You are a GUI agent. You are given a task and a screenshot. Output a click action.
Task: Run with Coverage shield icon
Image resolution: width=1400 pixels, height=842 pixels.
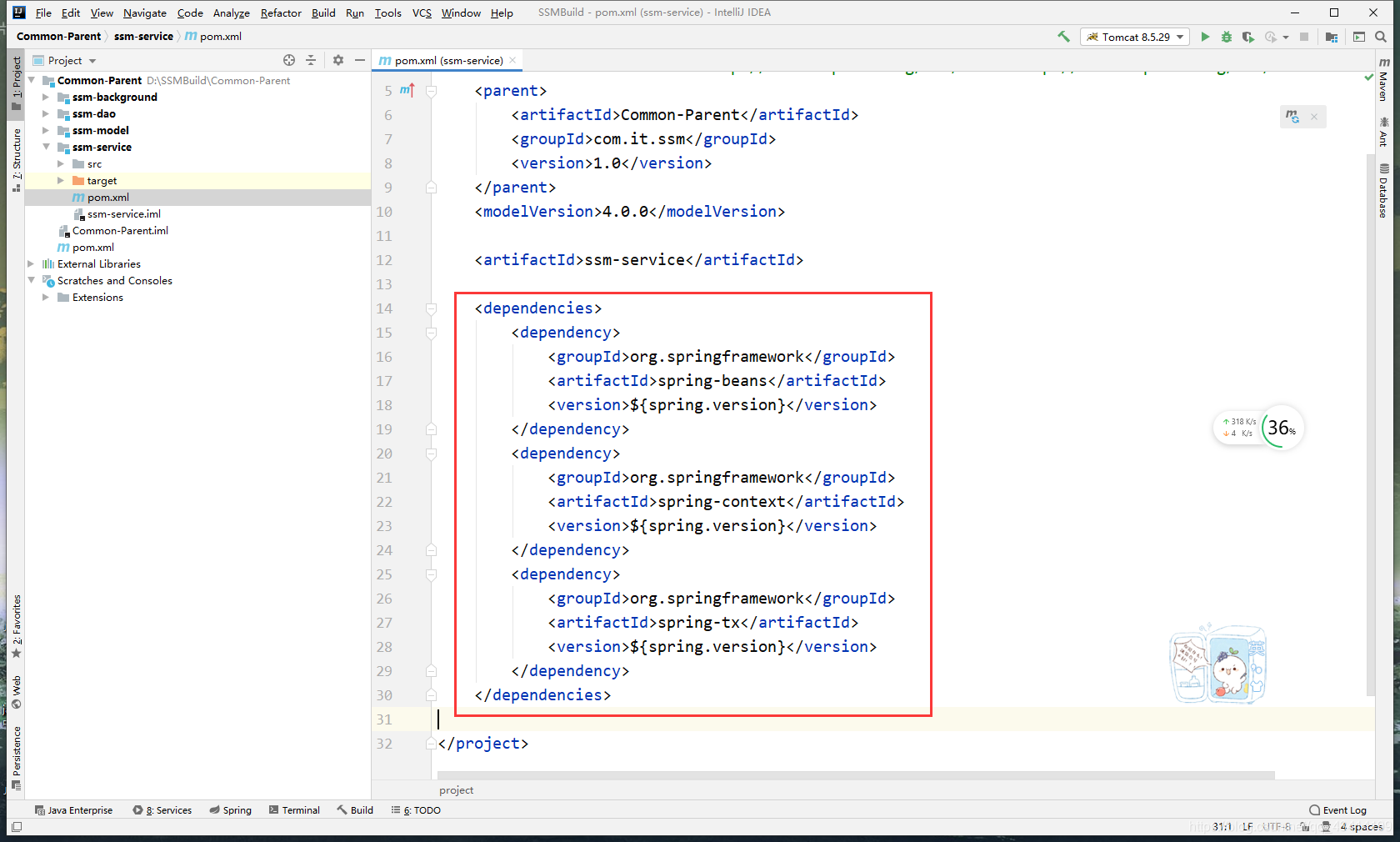tap(1247, 37)
